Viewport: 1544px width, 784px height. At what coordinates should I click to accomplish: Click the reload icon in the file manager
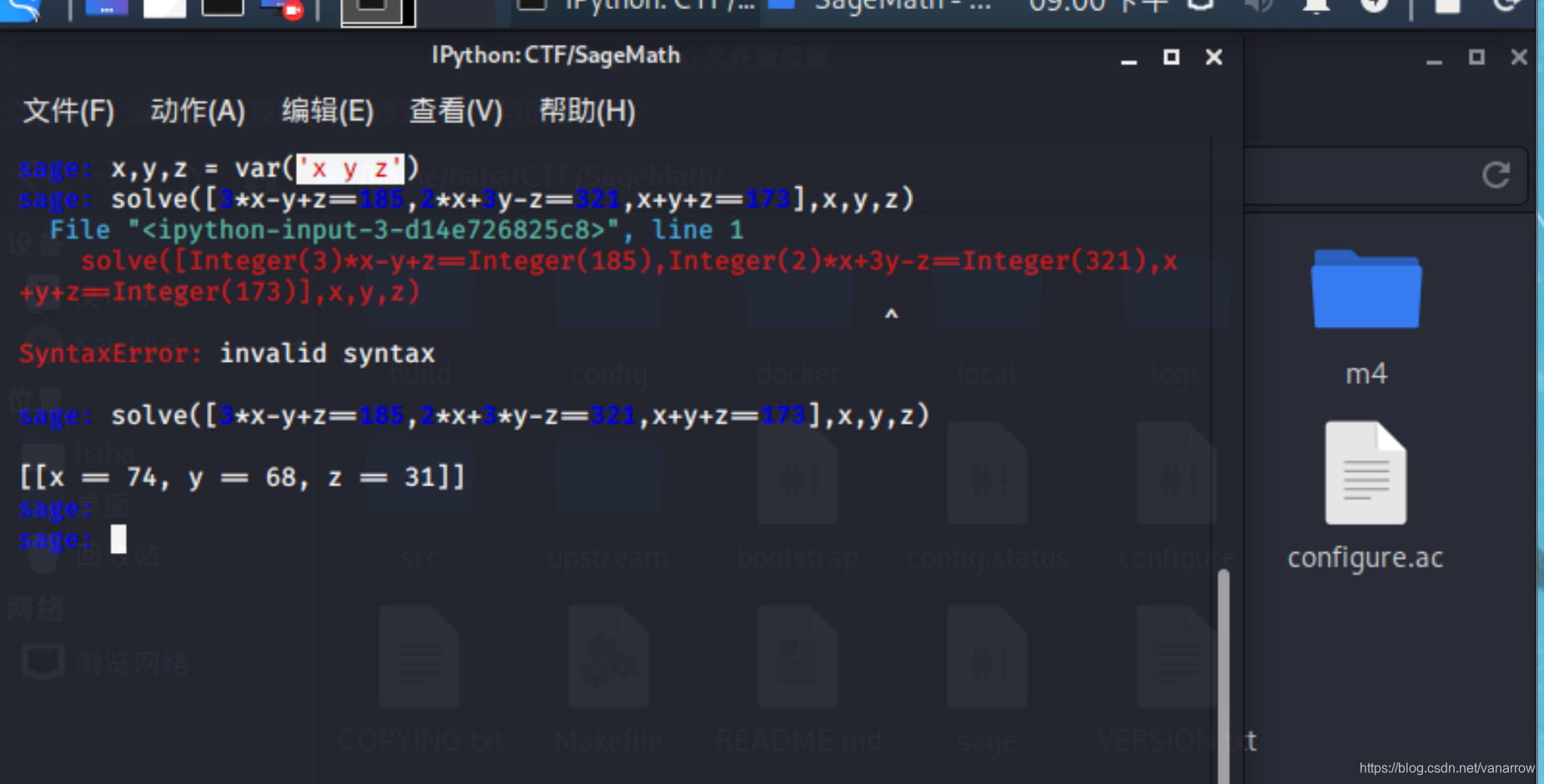pyautogui.click(x=1496, y=175)
